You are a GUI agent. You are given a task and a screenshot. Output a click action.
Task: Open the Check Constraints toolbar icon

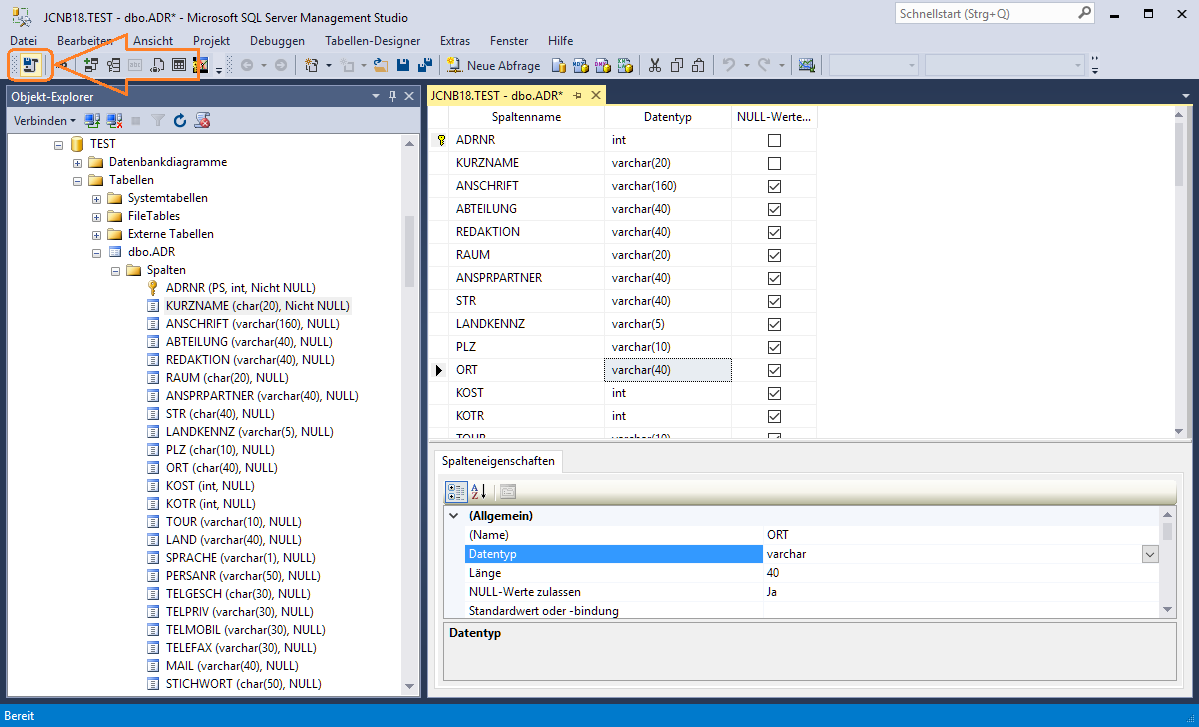coord(179,66)
